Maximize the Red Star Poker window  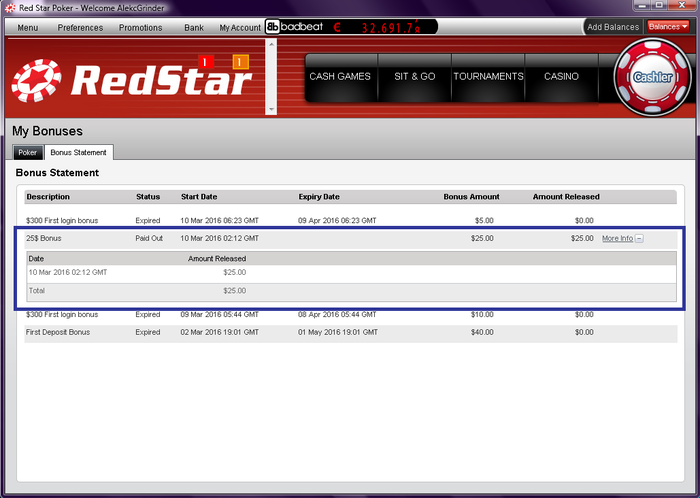point(659,5)
